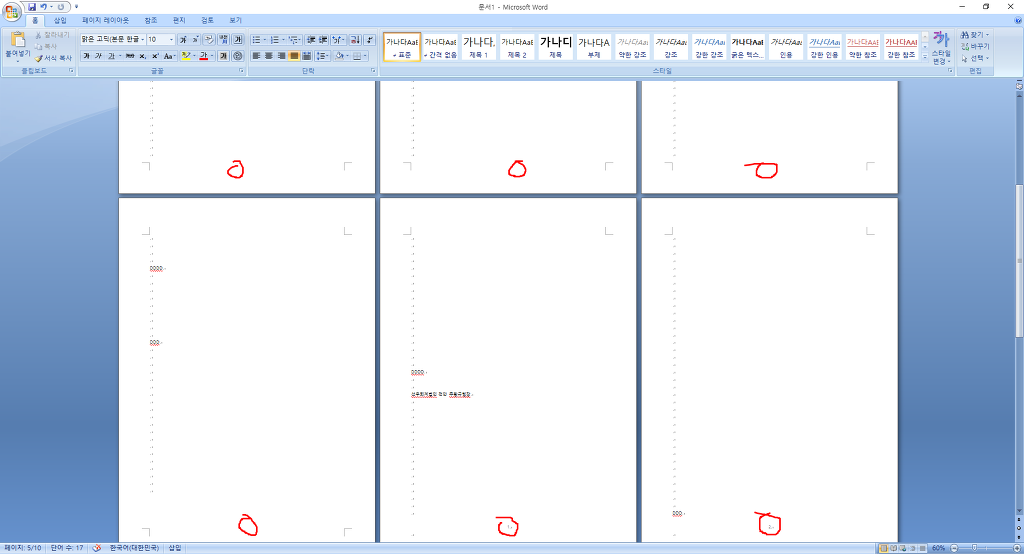Zoom in with the plus button
The width and height of the screenshot is (1024, 554).
(x=1017, y=548)
